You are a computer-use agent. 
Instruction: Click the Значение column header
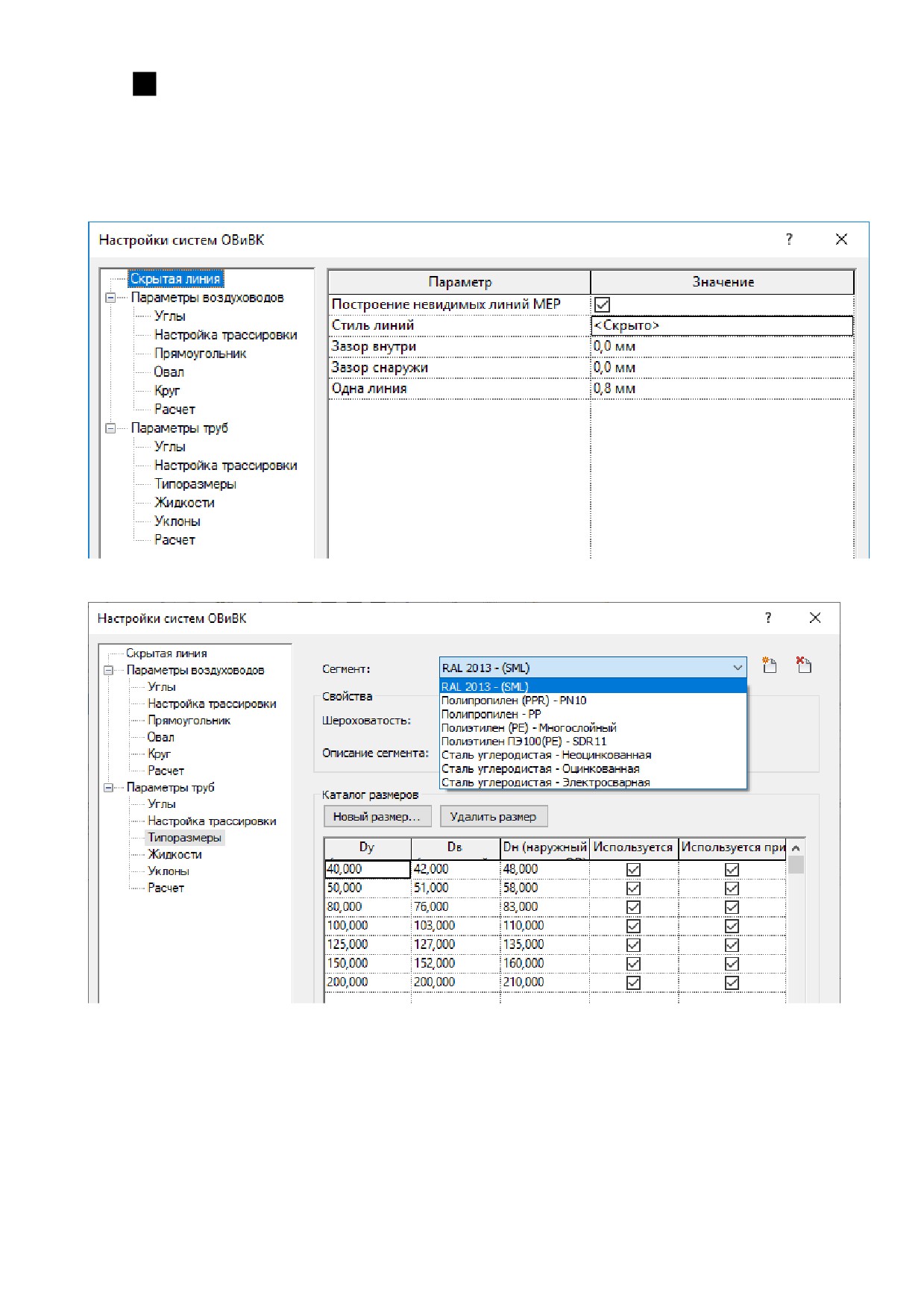click(x=723, y=282)
